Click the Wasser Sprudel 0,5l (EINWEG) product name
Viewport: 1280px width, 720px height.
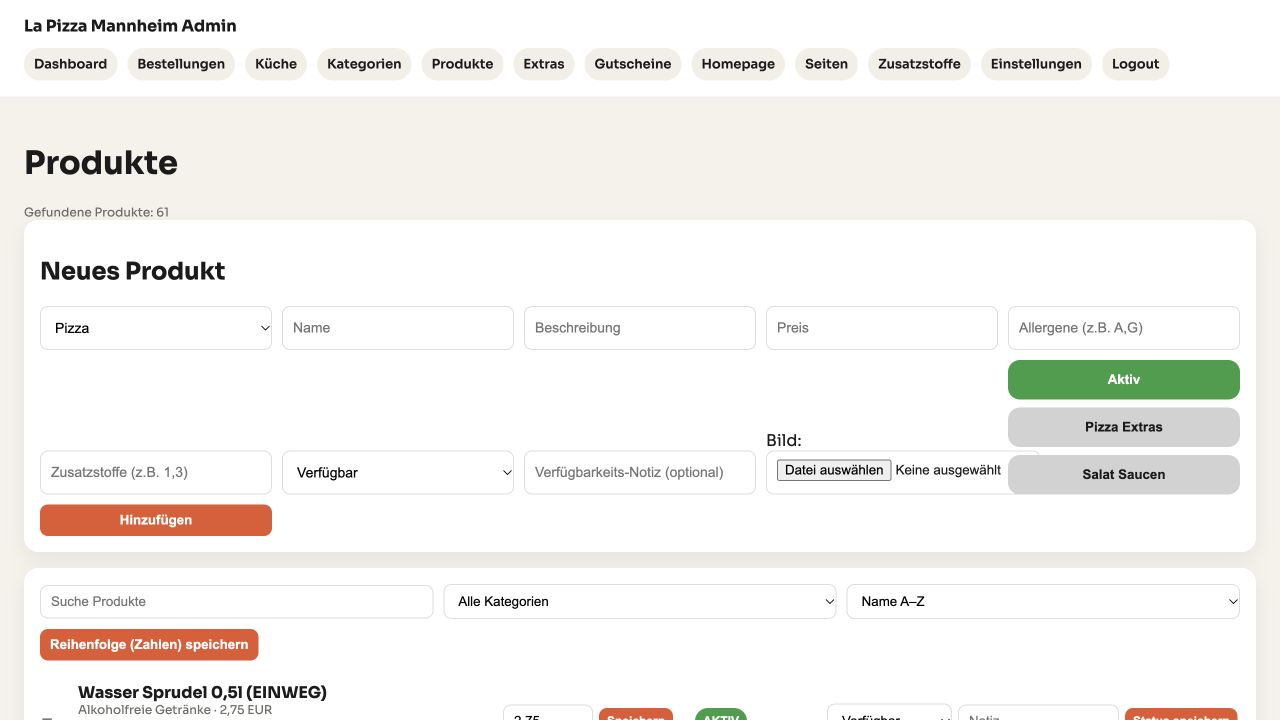coord(202,692)
